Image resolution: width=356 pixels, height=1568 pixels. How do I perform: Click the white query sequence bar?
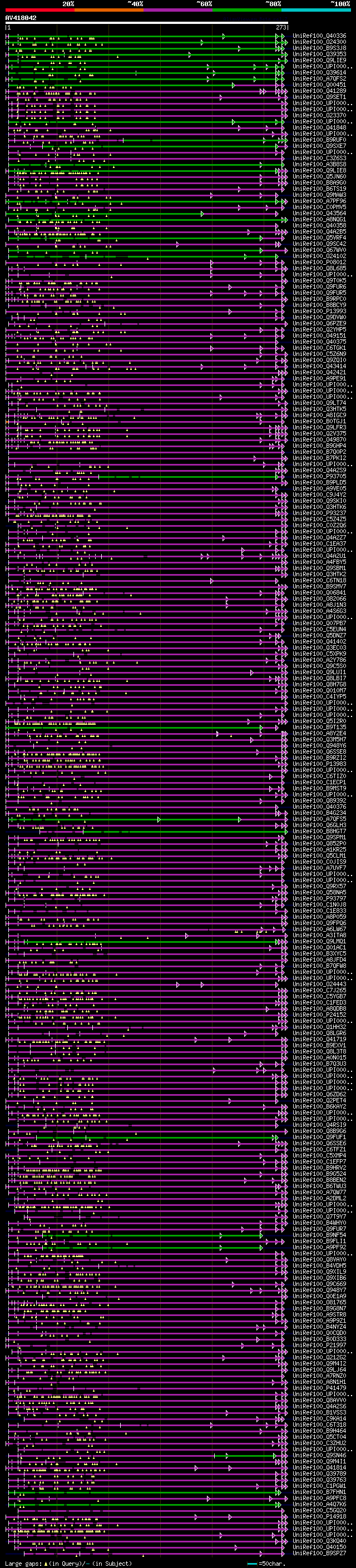coord(147,23)
